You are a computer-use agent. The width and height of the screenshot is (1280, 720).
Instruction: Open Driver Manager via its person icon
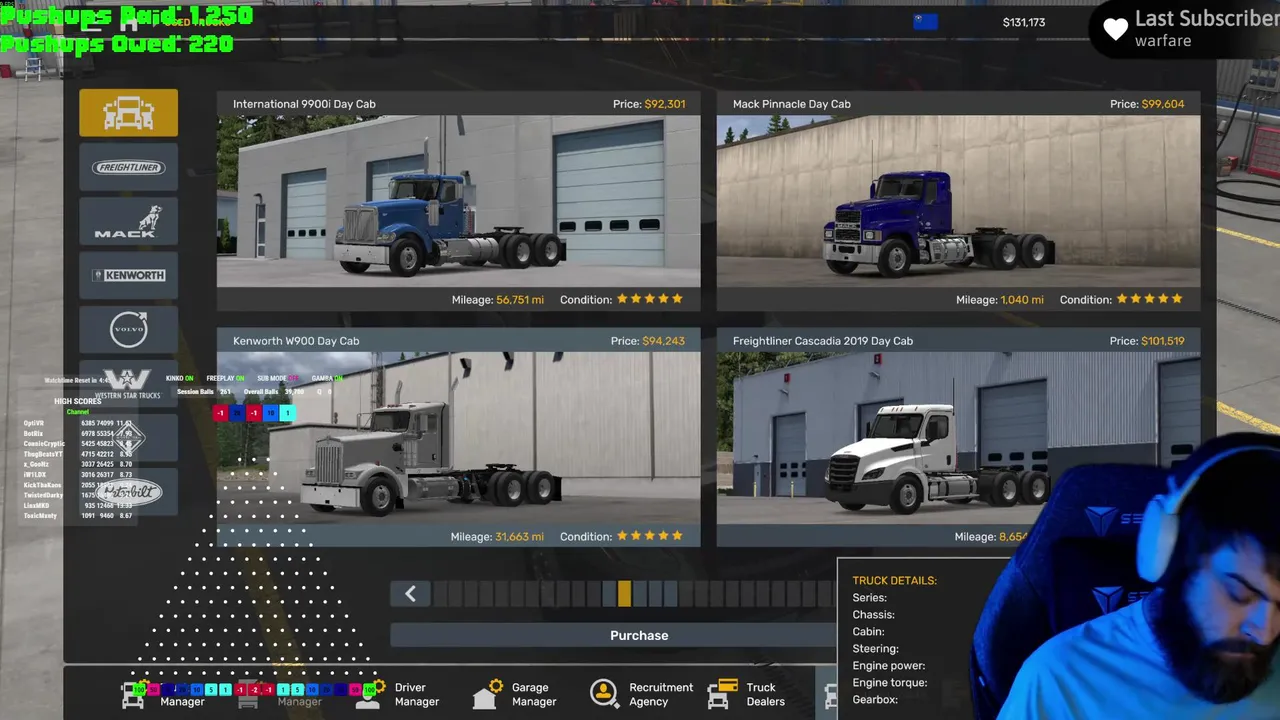coord(368,694)
